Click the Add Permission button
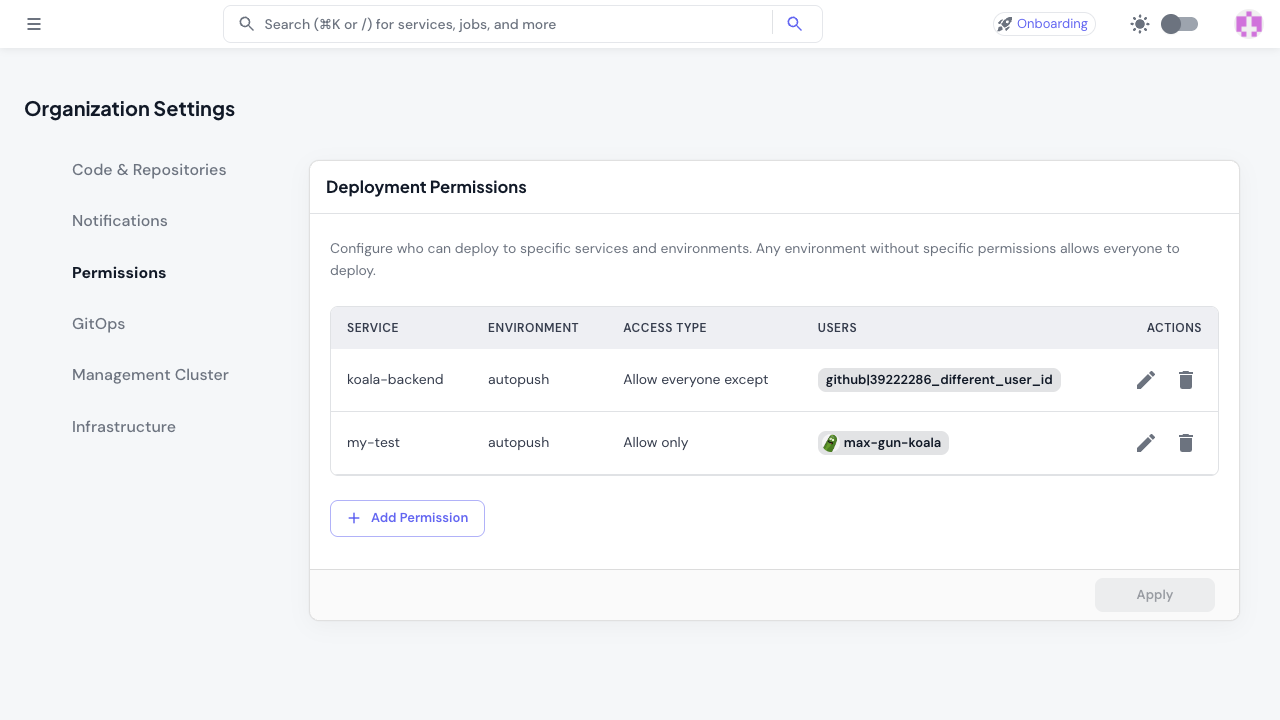Screen dimensions: 1280x720 pyautogui.click(x=407, y=518)
